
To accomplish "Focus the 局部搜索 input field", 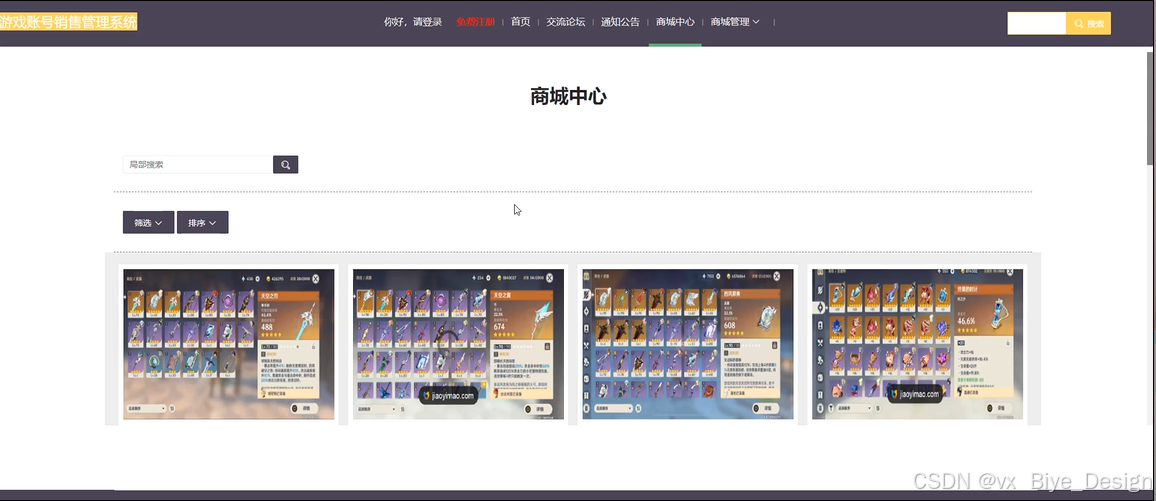I will tap(198, 164).
